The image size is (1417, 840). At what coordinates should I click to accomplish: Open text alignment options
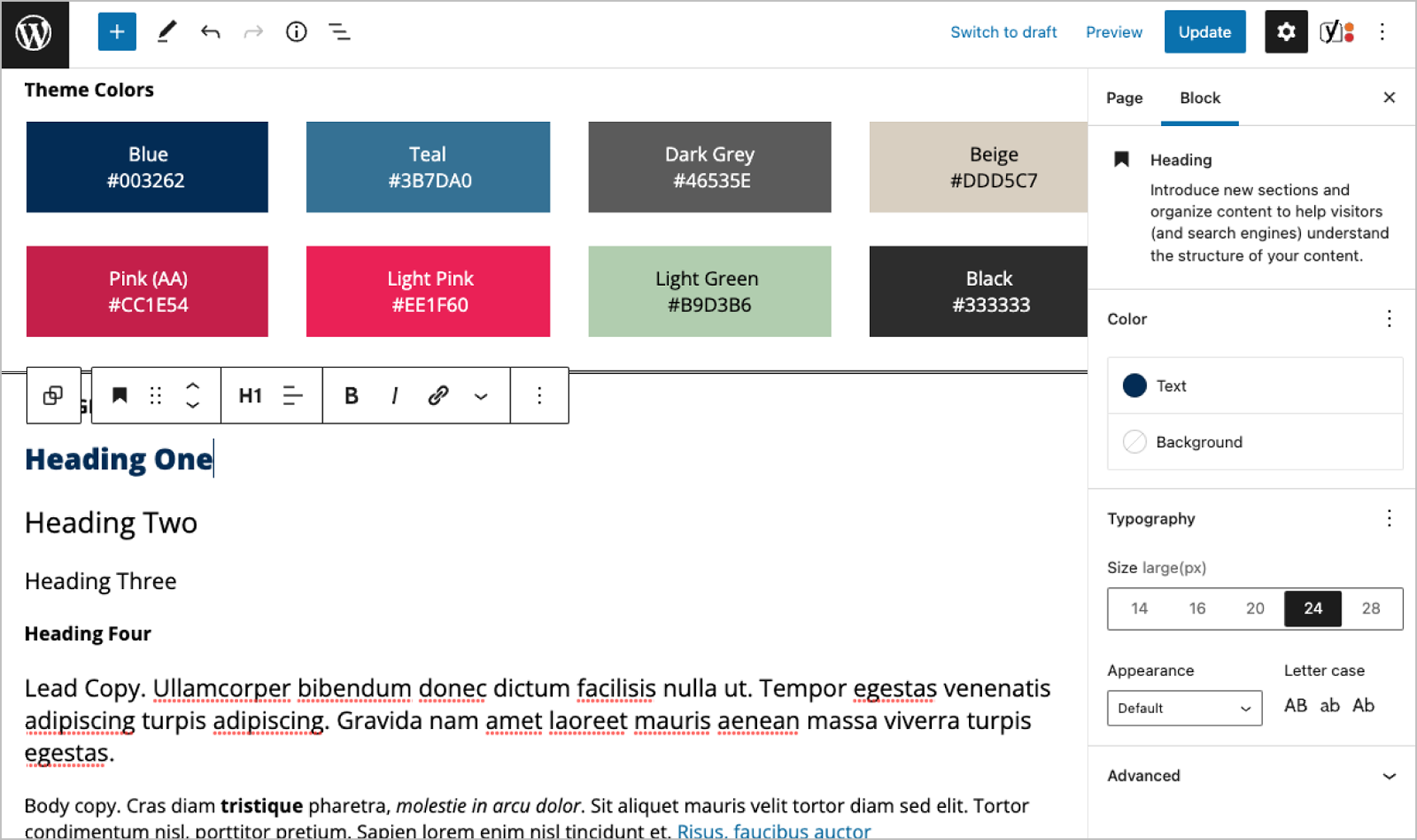point(292,396)
